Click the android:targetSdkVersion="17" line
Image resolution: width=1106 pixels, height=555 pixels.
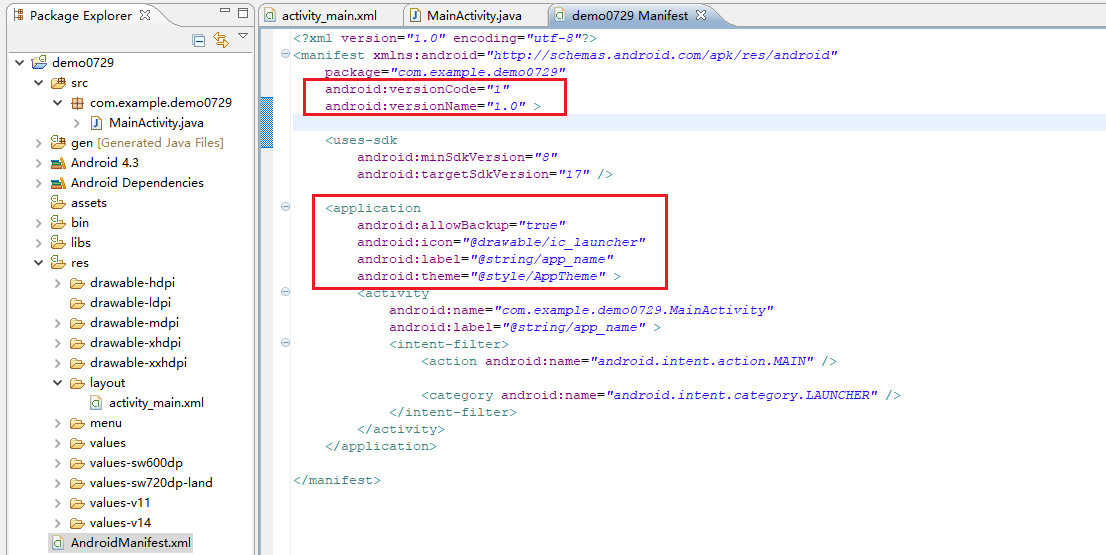tap(485, 174)
